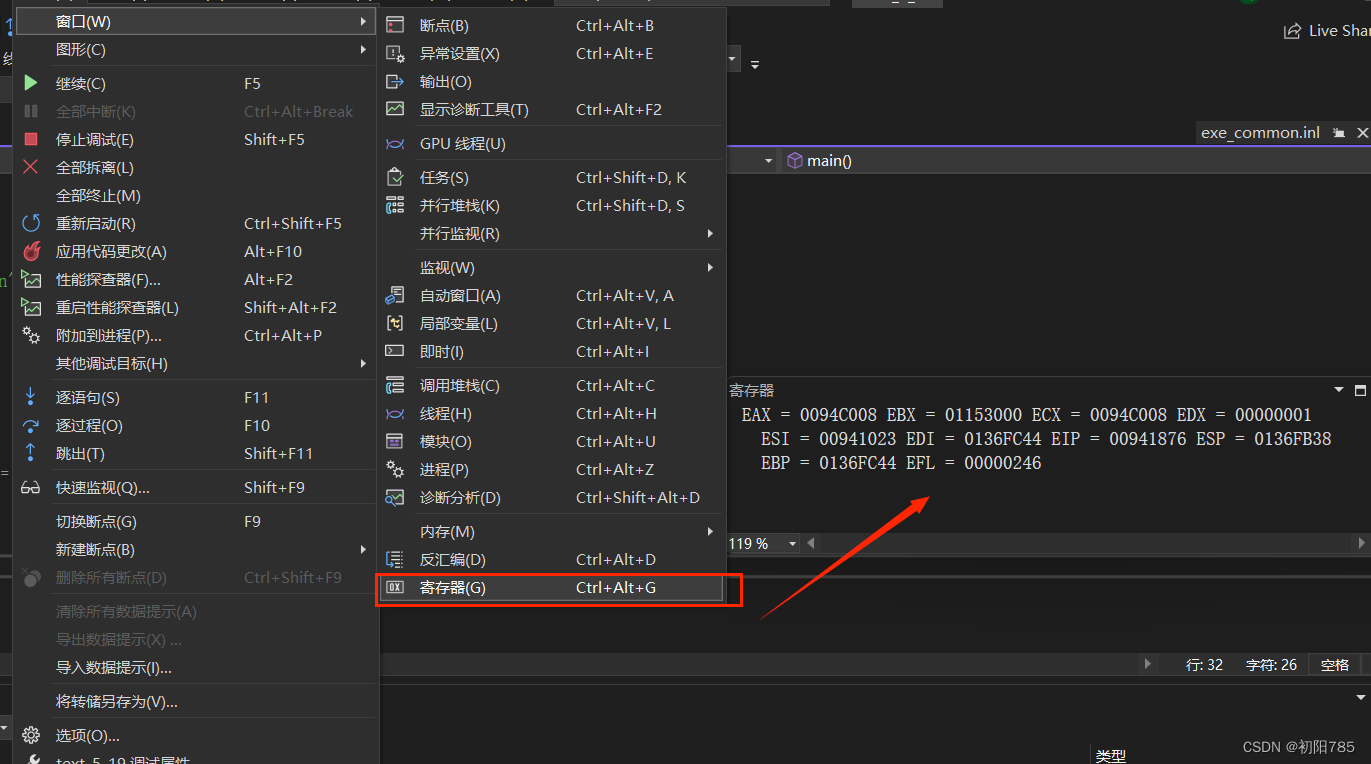Click the Registers (寄存器) 0X icon

(x=395, y=587)
